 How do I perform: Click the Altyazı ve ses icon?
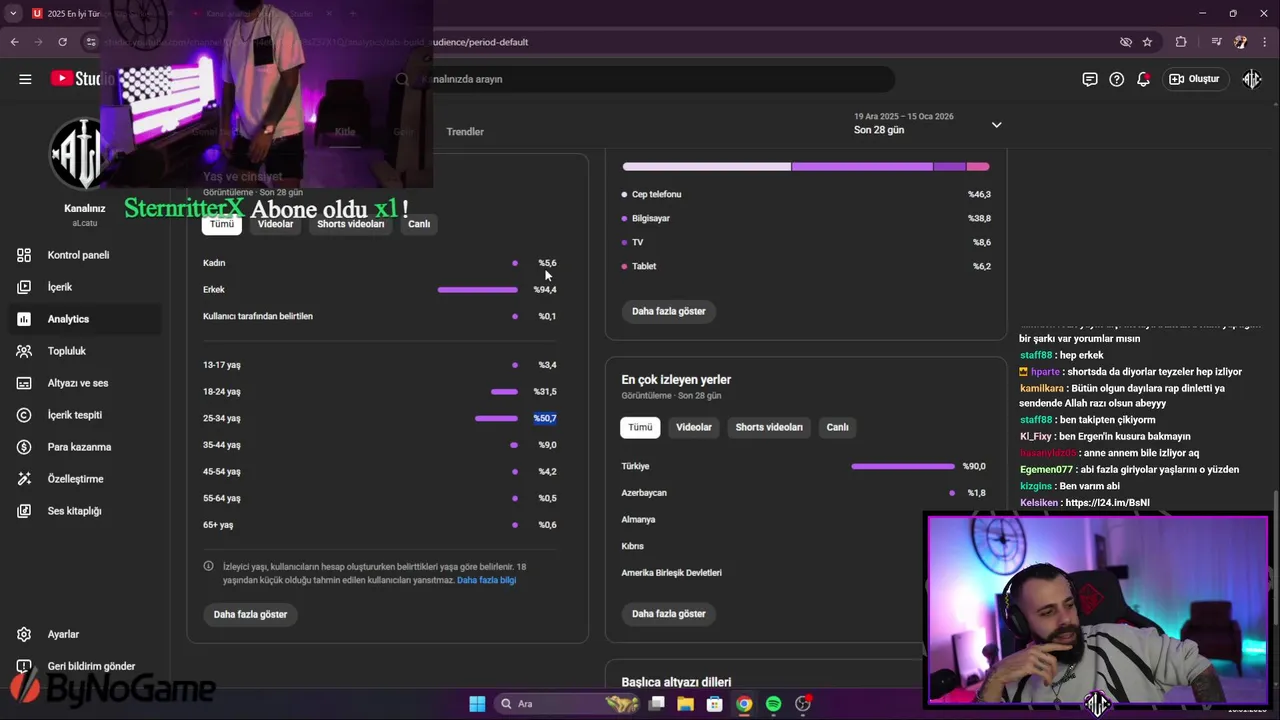[24, 383]
